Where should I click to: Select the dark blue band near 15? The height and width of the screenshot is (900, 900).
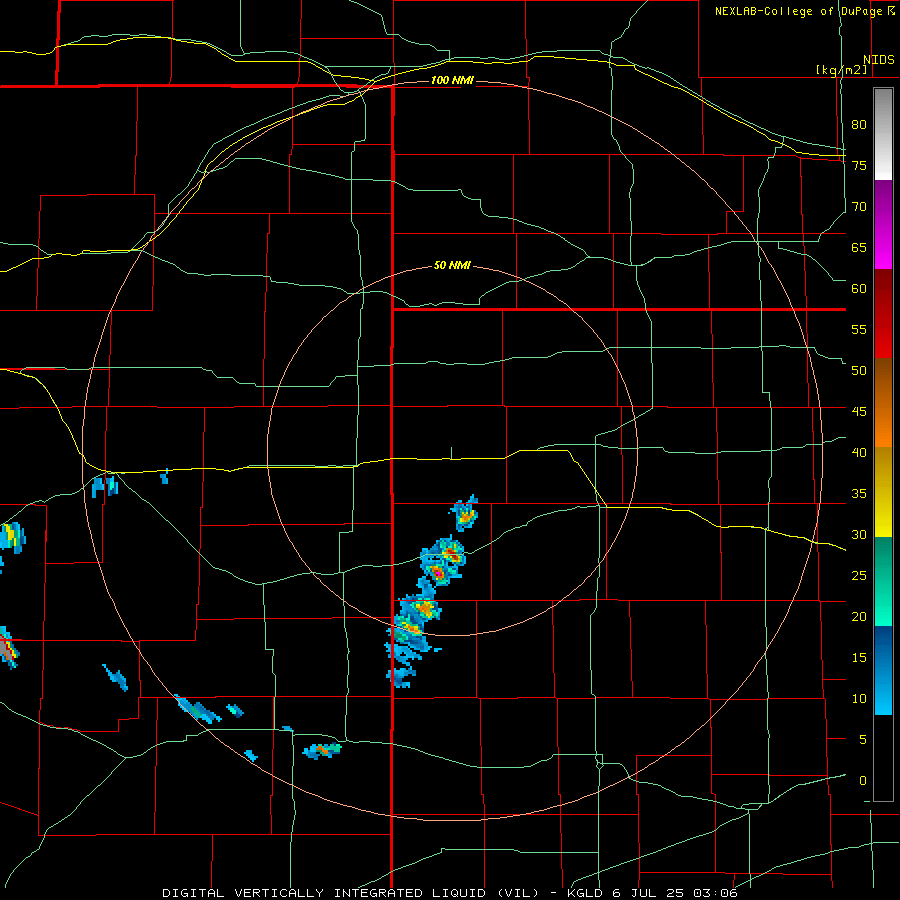pyautogui.click(x=883, y=670)
